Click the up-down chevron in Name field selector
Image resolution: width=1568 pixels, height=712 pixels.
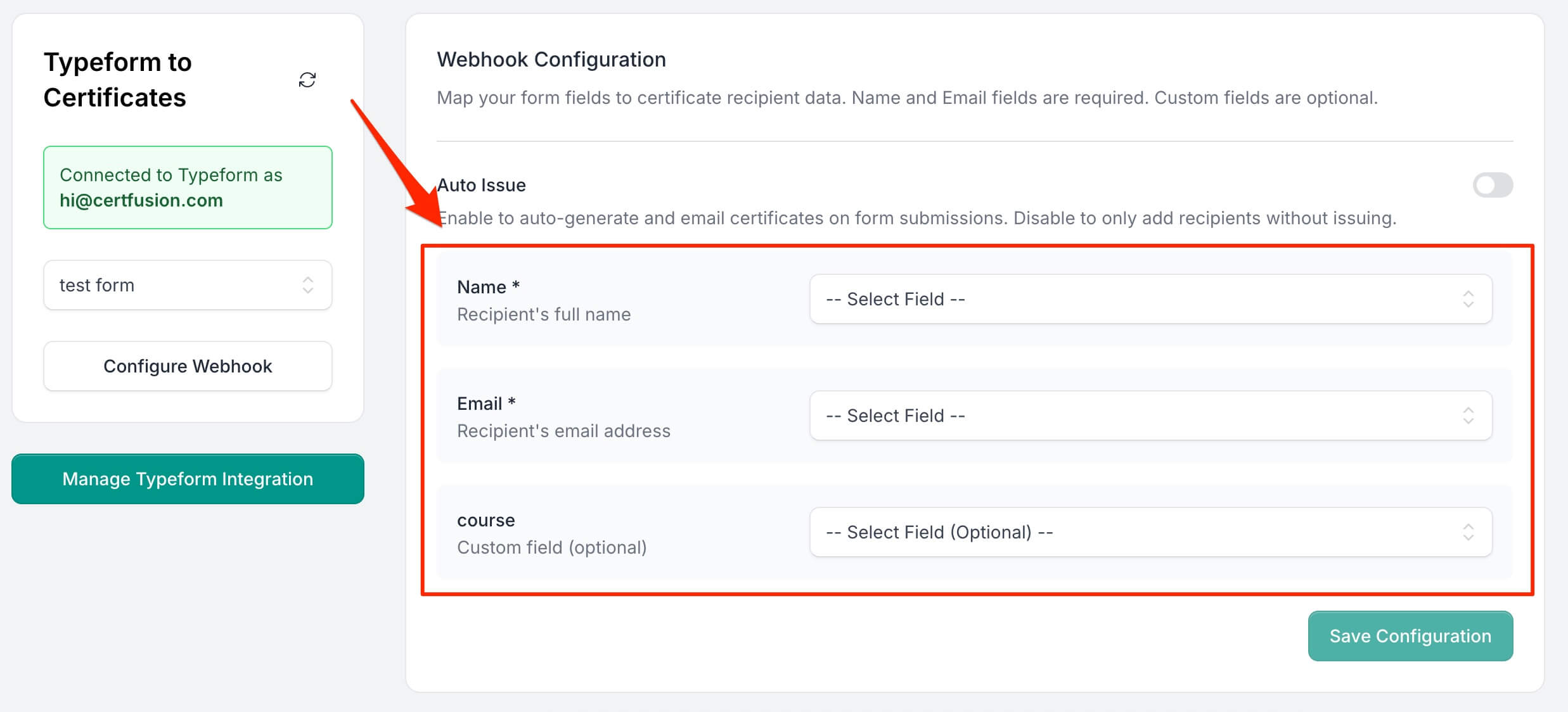[1468, 299]
